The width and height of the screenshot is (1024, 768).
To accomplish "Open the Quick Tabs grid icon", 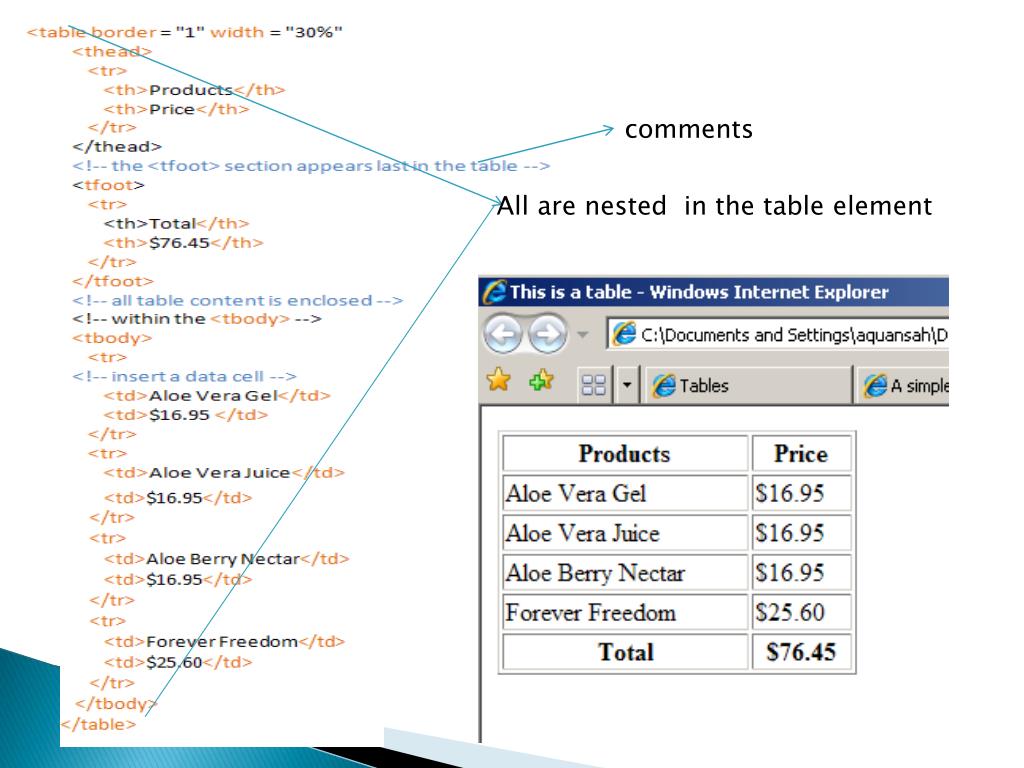I will pos(594,385).
